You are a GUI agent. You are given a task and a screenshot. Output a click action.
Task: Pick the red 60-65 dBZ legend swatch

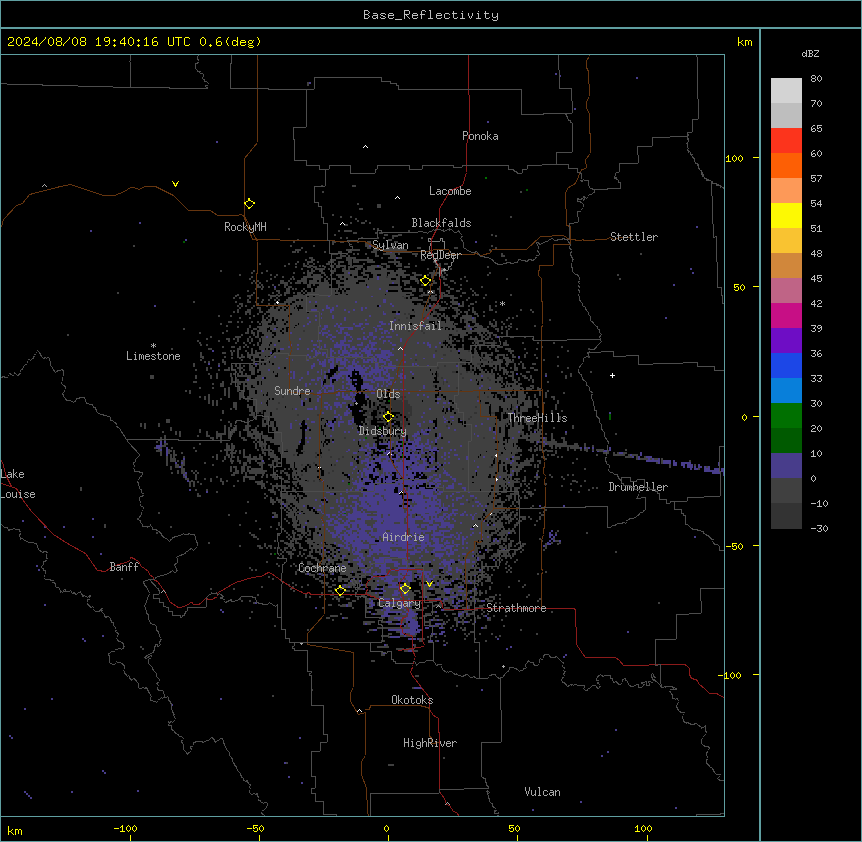[786, 140]
